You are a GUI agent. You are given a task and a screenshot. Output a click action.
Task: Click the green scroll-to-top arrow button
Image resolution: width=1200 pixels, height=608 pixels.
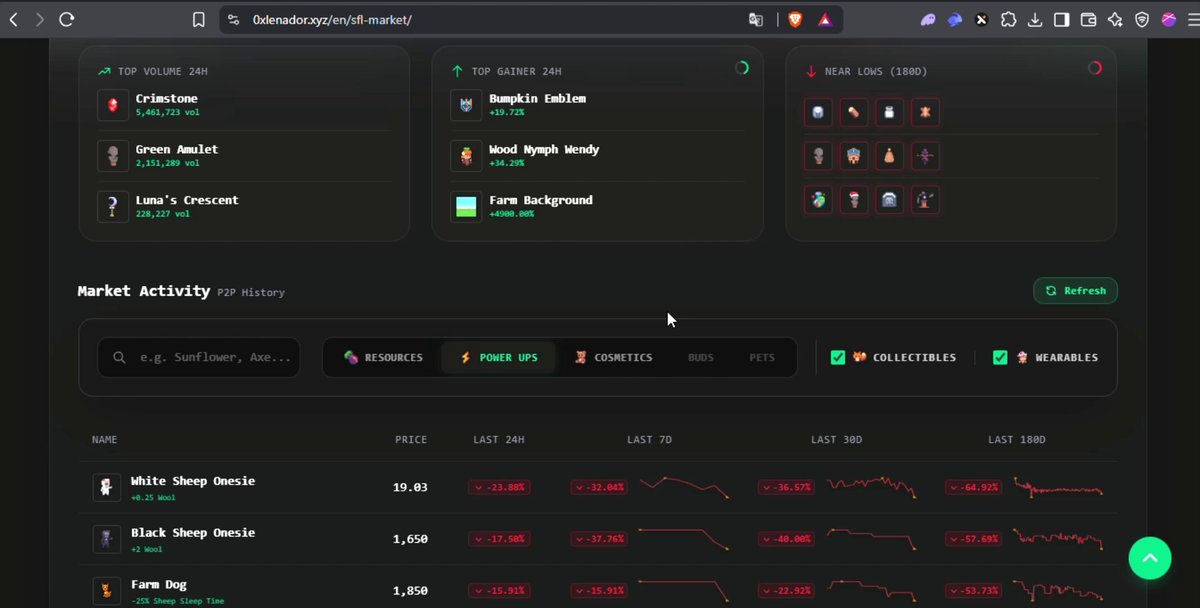point(1150,558)
